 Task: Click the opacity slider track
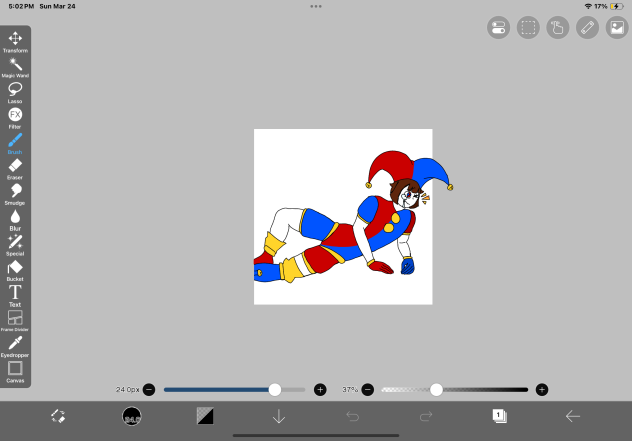[x=455, y=390]
